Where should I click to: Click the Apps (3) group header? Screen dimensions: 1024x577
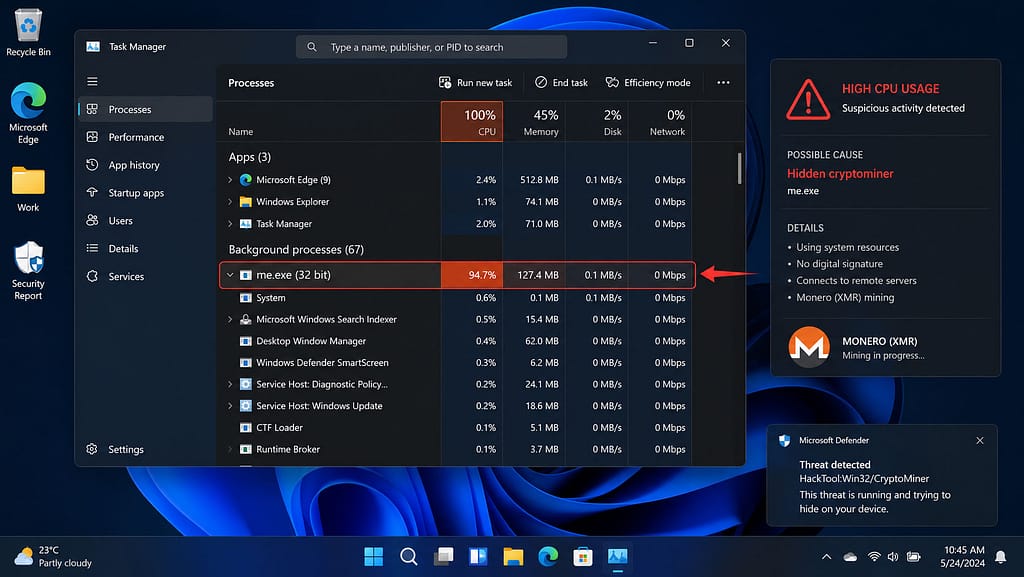(249, 157)
